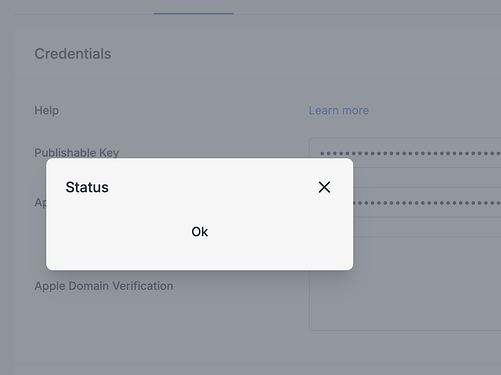This screenshot has width=501, height=375.
Task: Click the Credentials section heading
Action: (x=73, y=54)
